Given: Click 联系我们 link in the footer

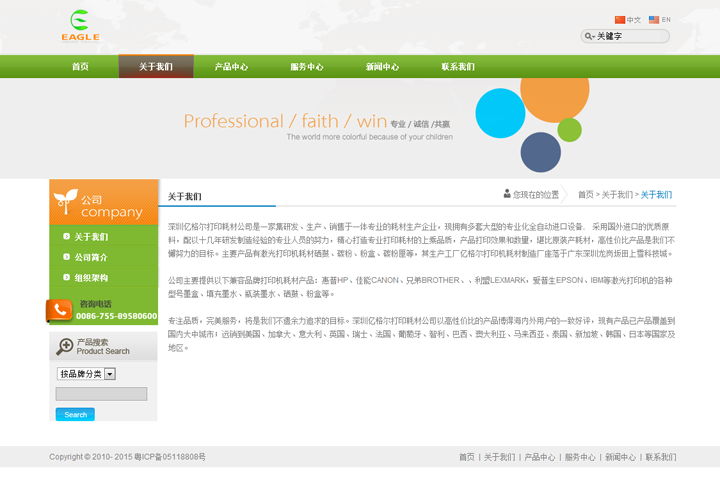Looking at the screenshot, I should 660,457.
